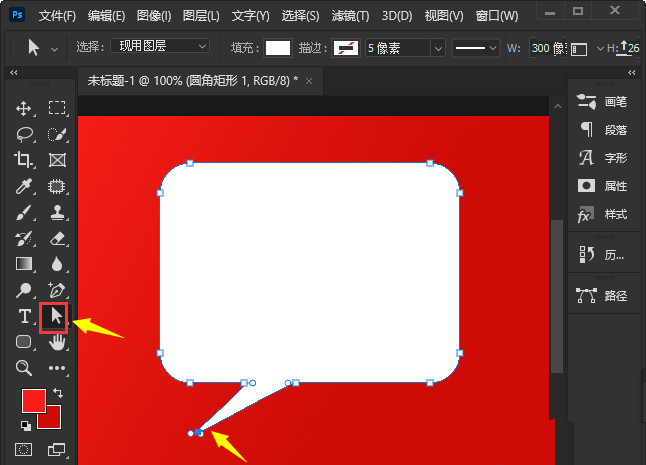
Task: Select the Frame tool
Action: (x=57, y=160)
